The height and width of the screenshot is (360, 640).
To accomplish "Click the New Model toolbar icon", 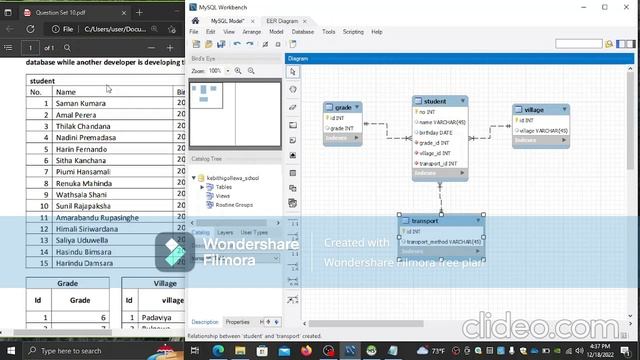I will [196, 44].
